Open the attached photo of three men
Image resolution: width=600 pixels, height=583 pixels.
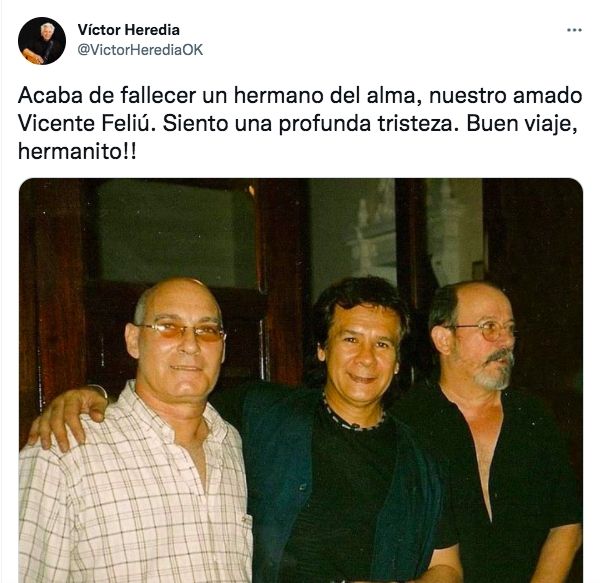(301, 380)
